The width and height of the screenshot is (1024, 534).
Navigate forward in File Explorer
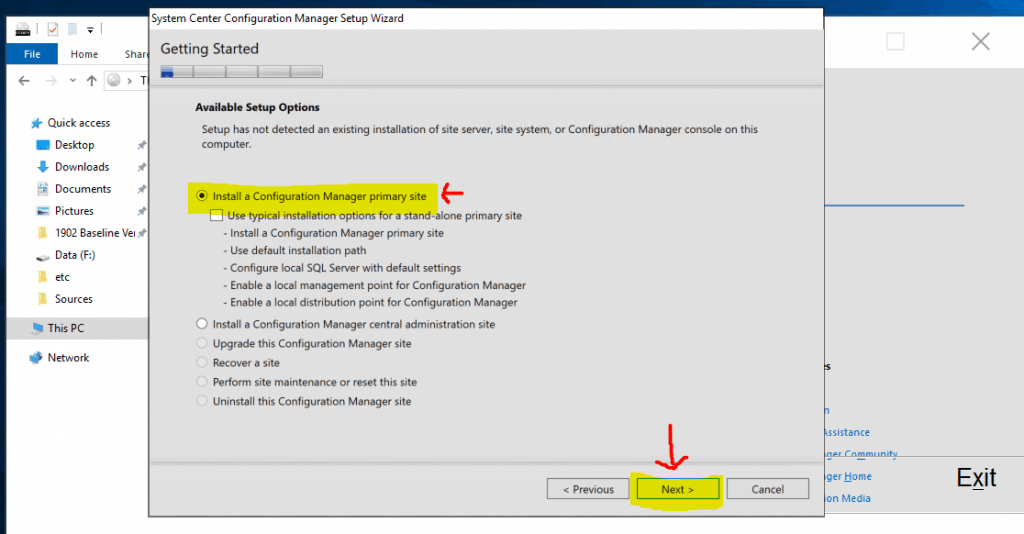[x=51, y=80]
